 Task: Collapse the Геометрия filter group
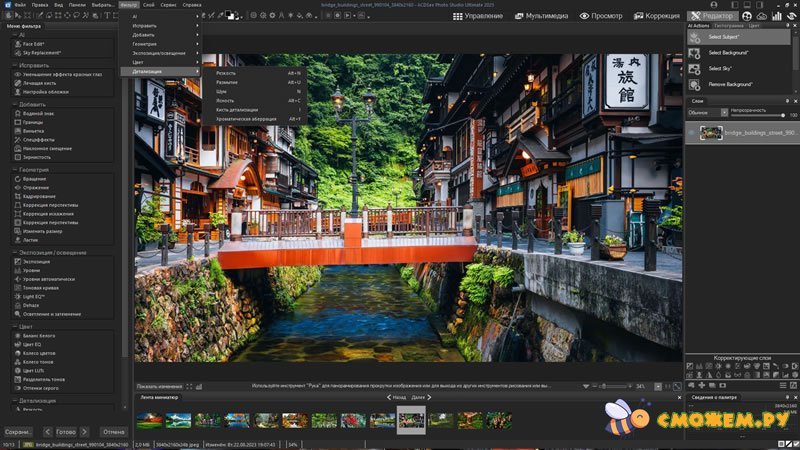(14, 170)
